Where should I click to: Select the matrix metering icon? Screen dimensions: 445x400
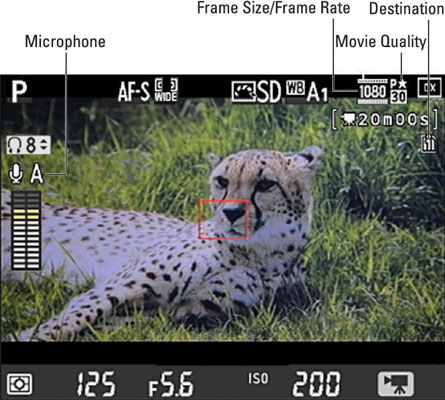pyautogui.click(x=20, y=384)
